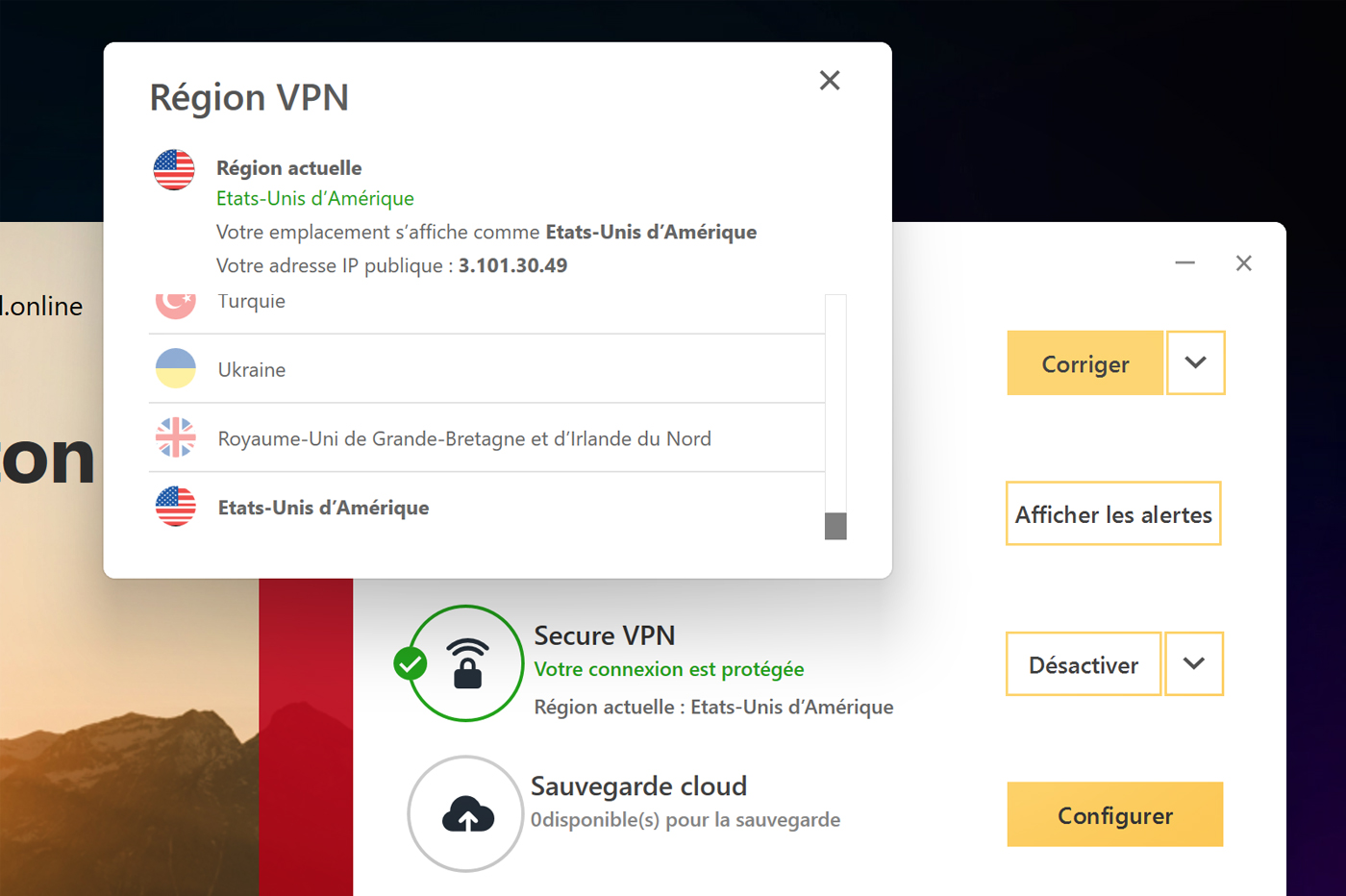Click the partially visible Turquie flag icon
This screenshot has width=1346, height=896.
click(x=176, y=307)
